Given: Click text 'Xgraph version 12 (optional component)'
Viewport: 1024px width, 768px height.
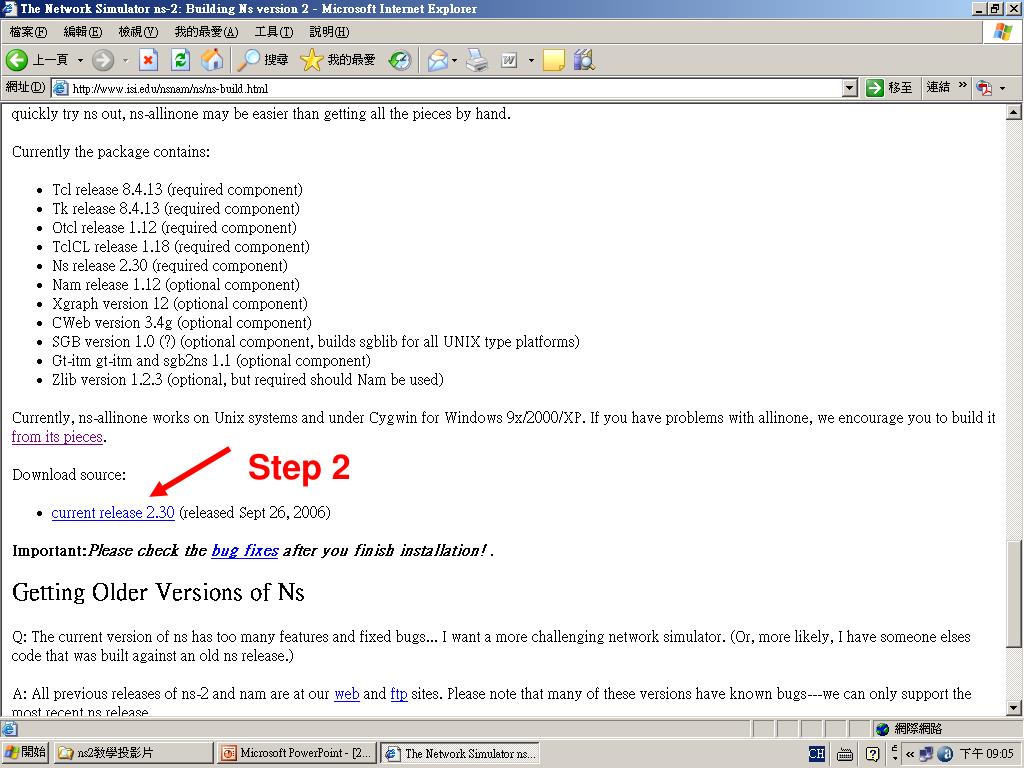Looking at the screenshot, I should (180, 304).
